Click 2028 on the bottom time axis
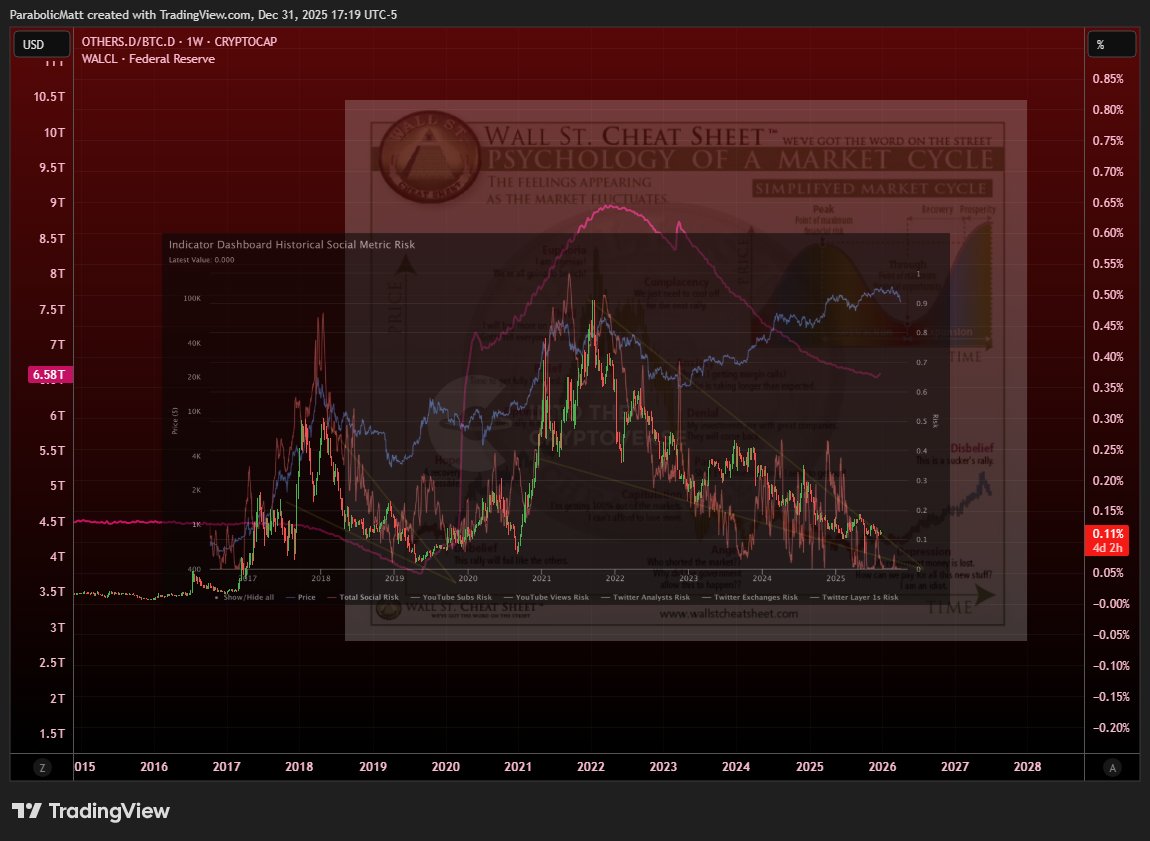 coord(1028,767)
